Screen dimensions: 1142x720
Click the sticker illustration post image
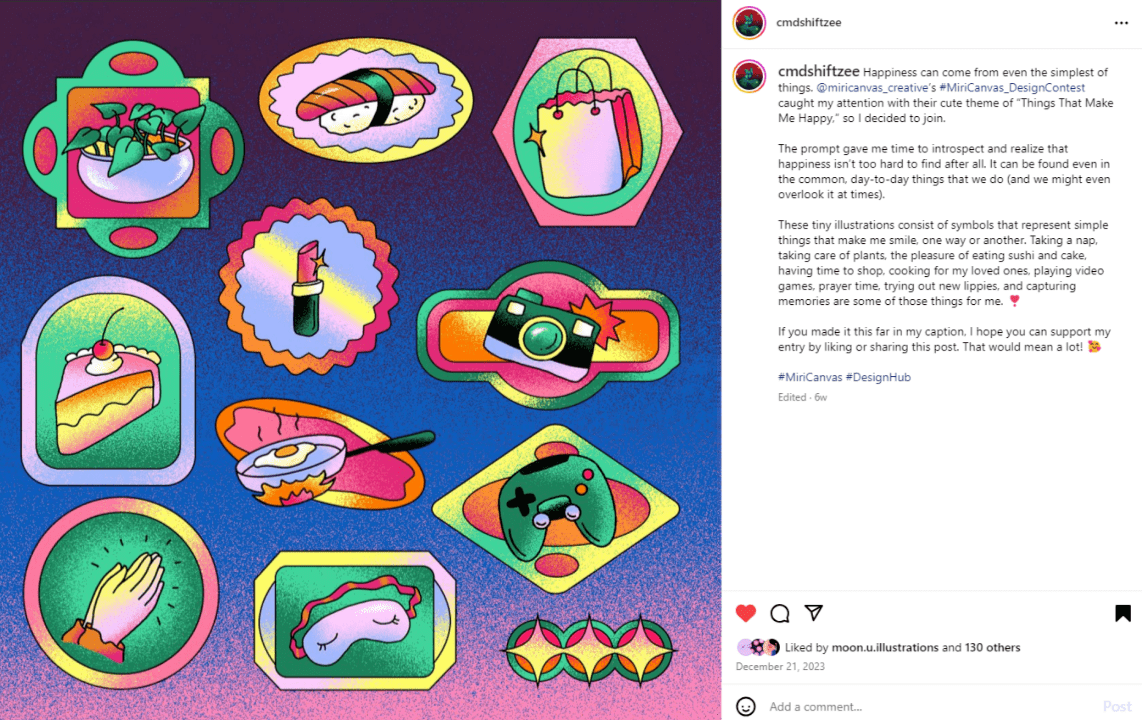click(x=361, y=360)
